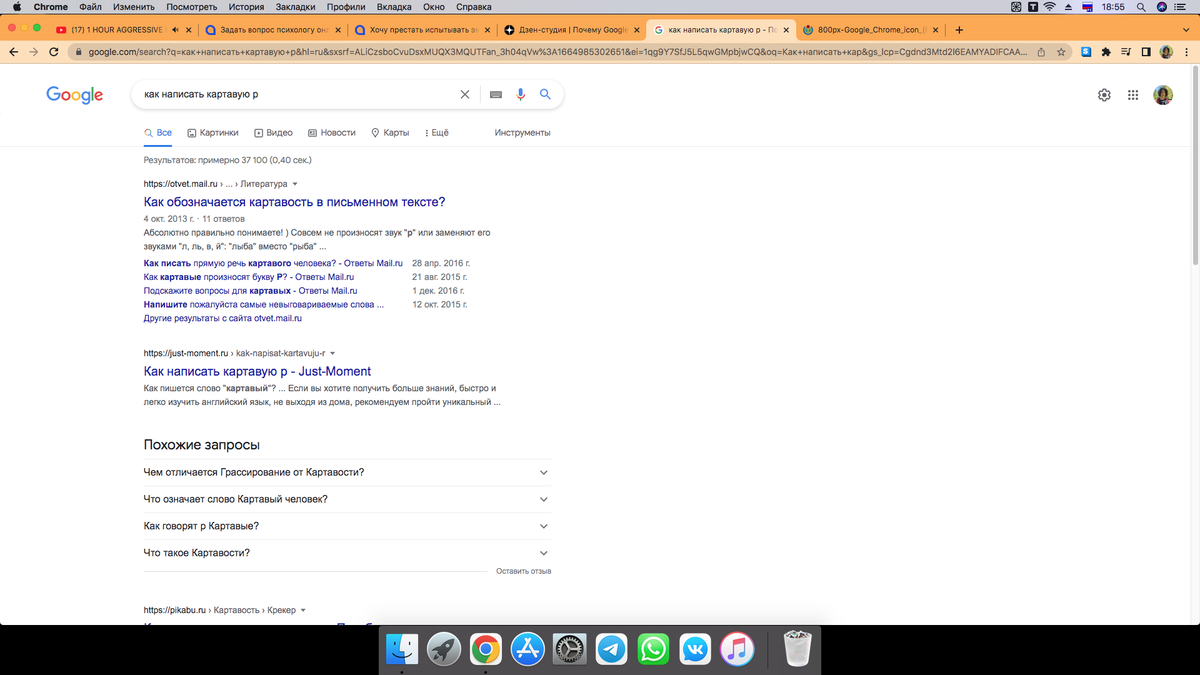Bookmark this page with the star icon
The width and height of the screenshot is (1200, 675).
click(x=1059, y=51)
